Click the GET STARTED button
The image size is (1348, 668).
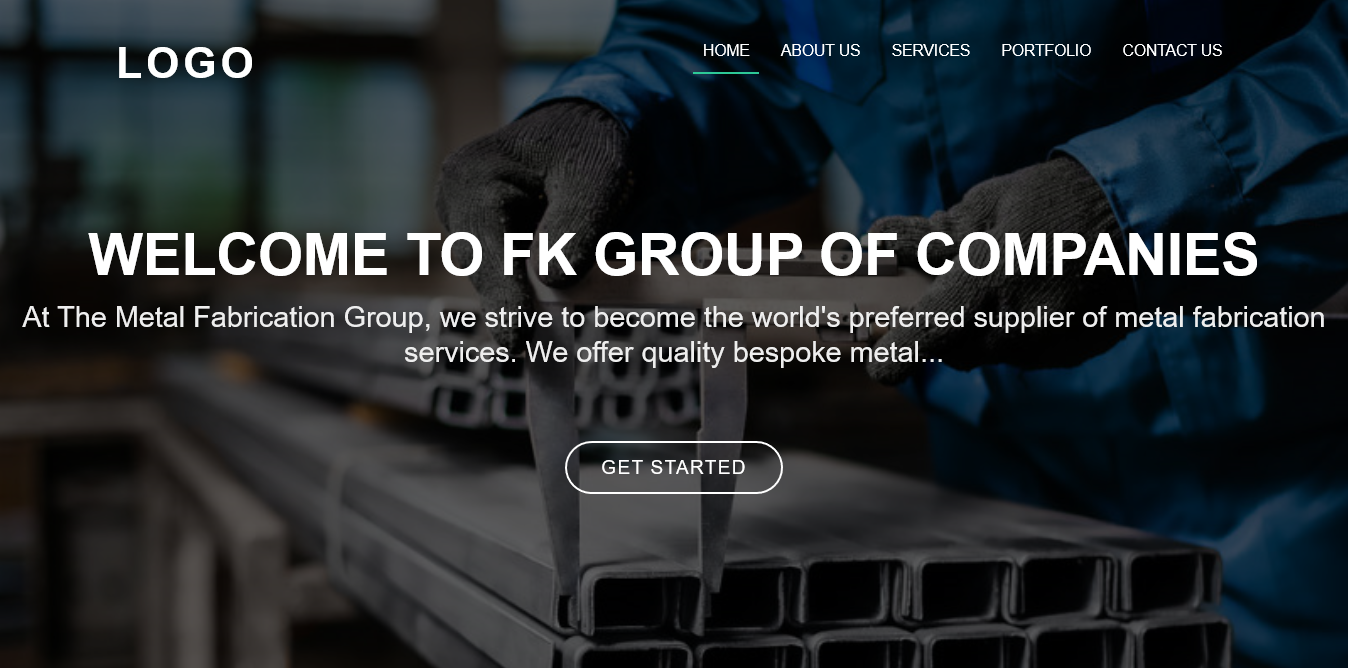click(674, 467)
